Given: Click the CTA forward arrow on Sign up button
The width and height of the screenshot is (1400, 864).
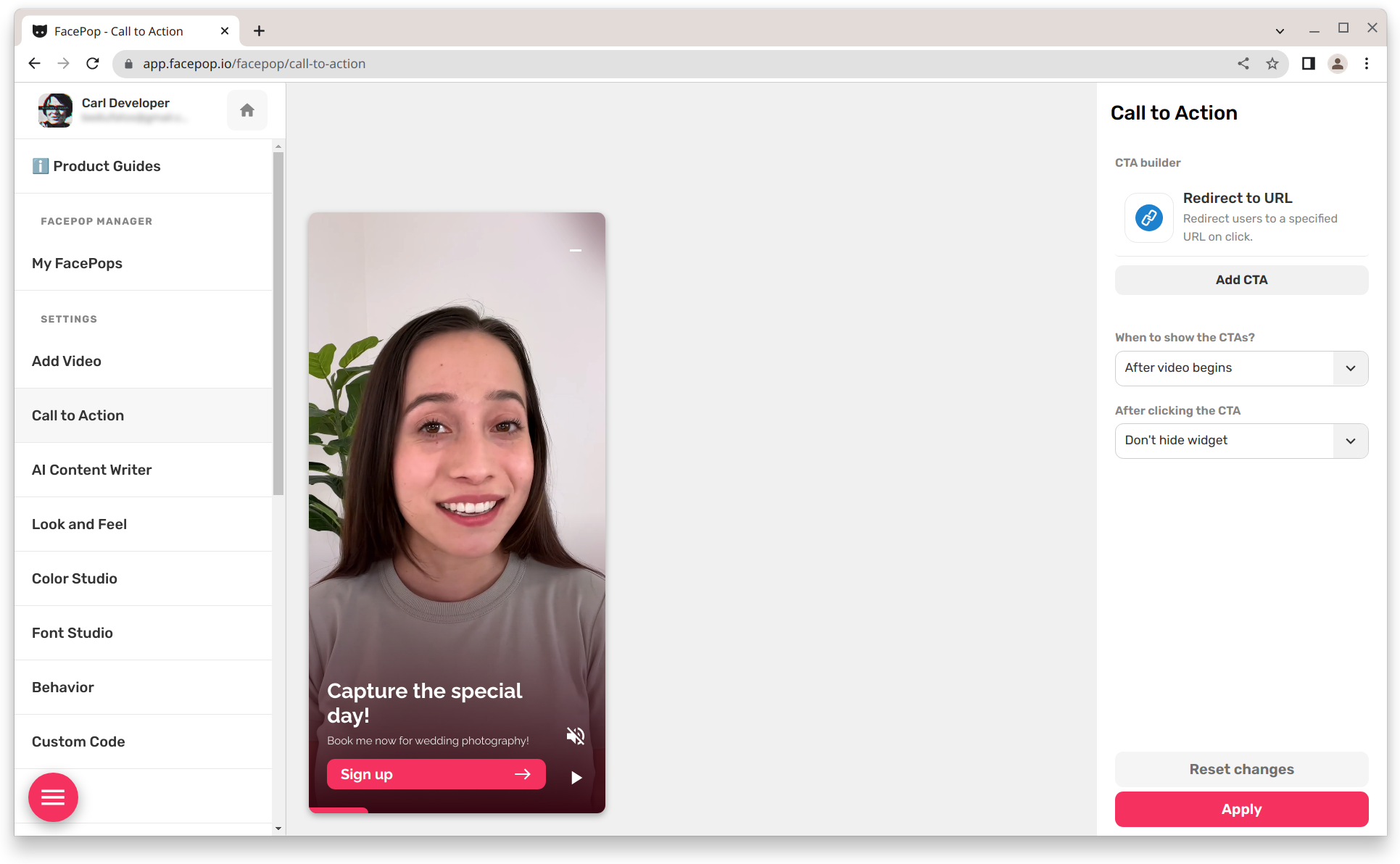Looking at the screenshot, I should click(523, 774).
